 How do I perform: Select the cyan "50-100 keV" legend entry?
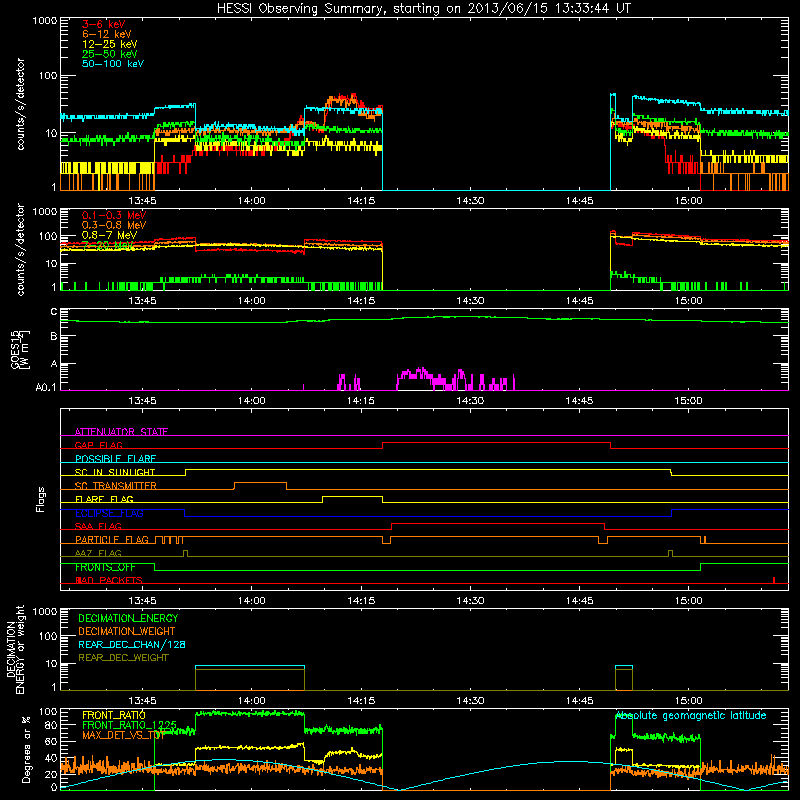(113, 64)
